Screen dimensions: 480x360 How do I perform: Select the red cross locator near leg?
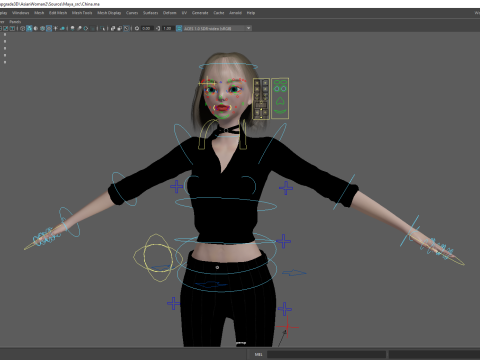pyautogui.click(x=287, y=327)
